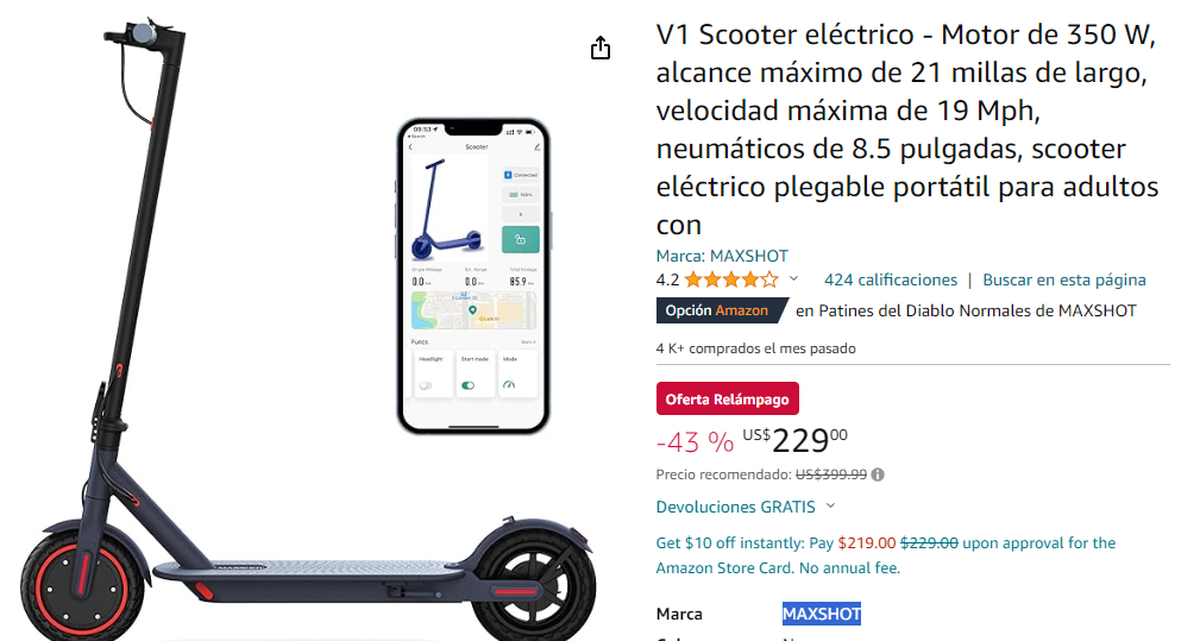The width and height of the screenshot is (1200, 641).
Task: Click the Mode speedometer icon in phone app
Action: (510, 384)
